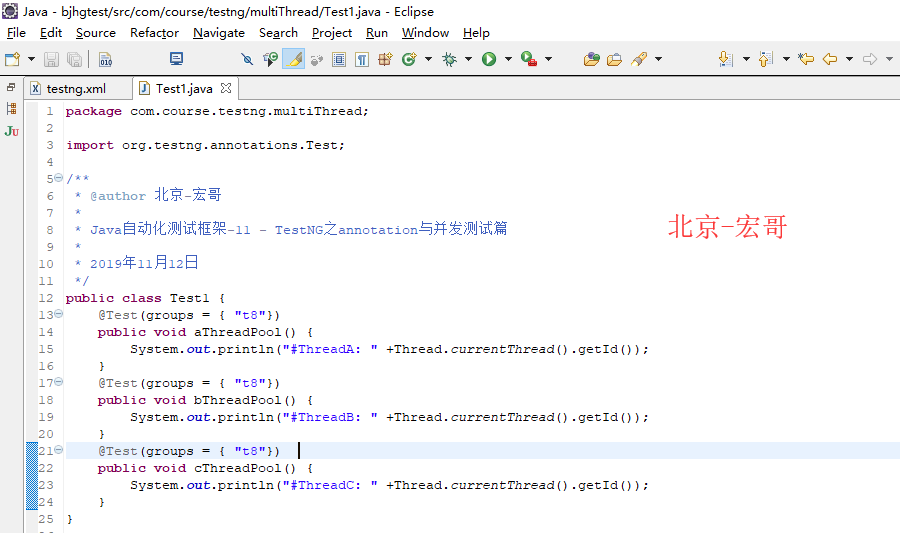Open the Help menu

point(476,33)
